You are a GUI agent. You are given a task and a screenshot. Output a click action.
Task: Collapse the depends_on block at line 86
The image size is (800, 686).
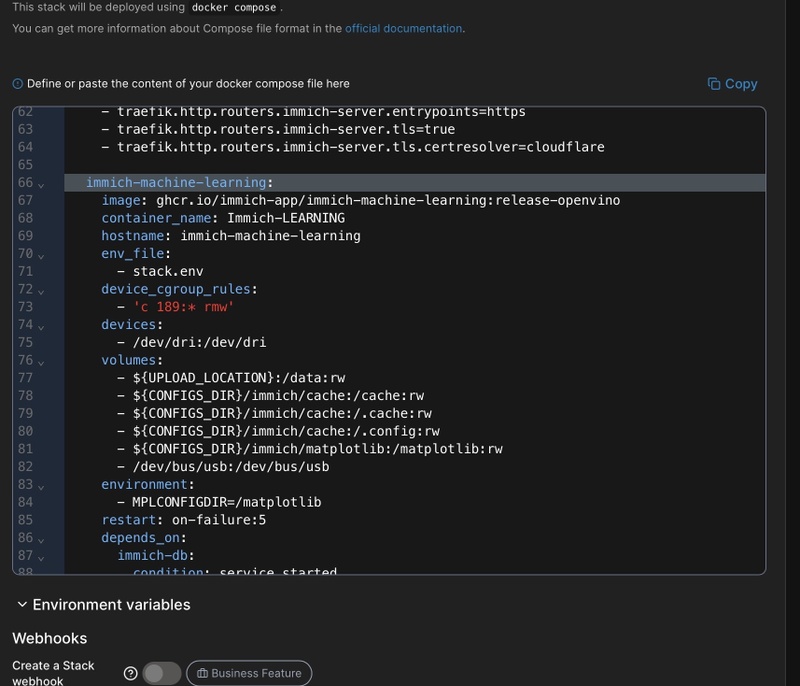tap(41, 539)
